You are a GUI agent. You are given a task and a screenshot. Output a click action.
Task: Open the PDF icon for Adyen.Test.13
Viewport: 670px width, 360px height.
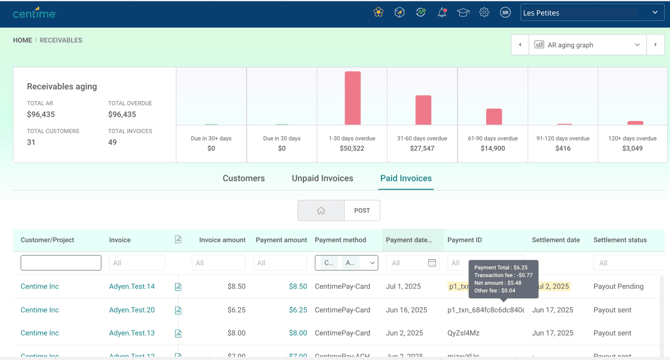(178, 334)
